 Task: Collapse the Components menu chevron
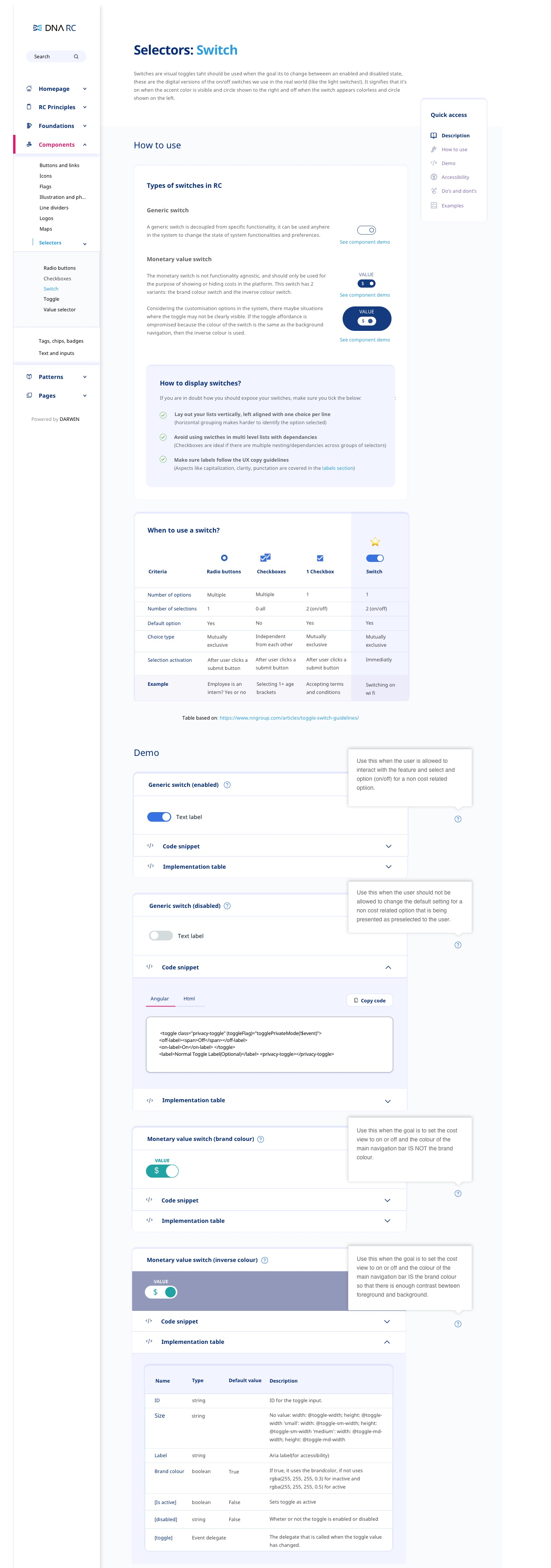[x=85, y=145]
